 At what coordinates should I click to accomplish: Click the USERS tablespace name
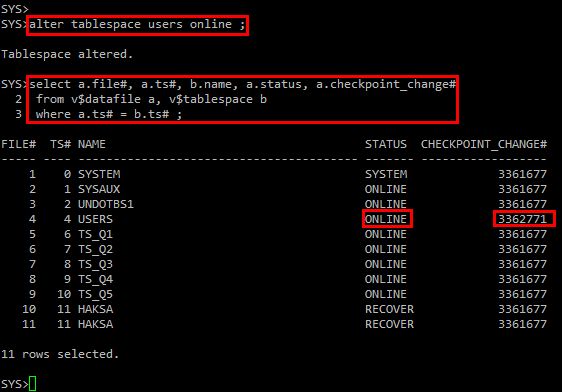tap(95, 219)
